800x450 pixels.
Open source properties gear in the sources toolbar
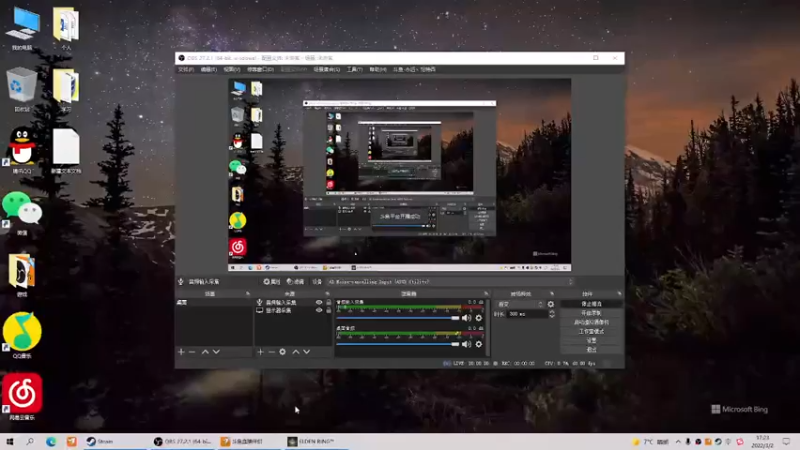click(x=283, y=352)
